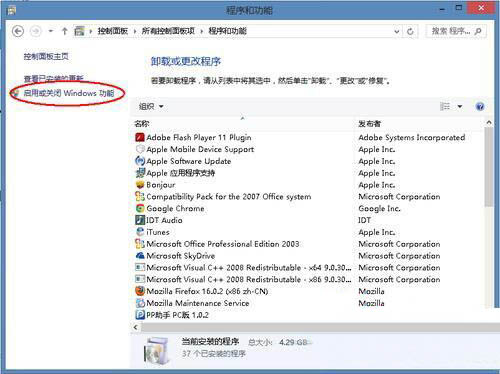Sort by the 名称 column header
The height and width of the screenshot is (374, 500).
click(142, 124)
